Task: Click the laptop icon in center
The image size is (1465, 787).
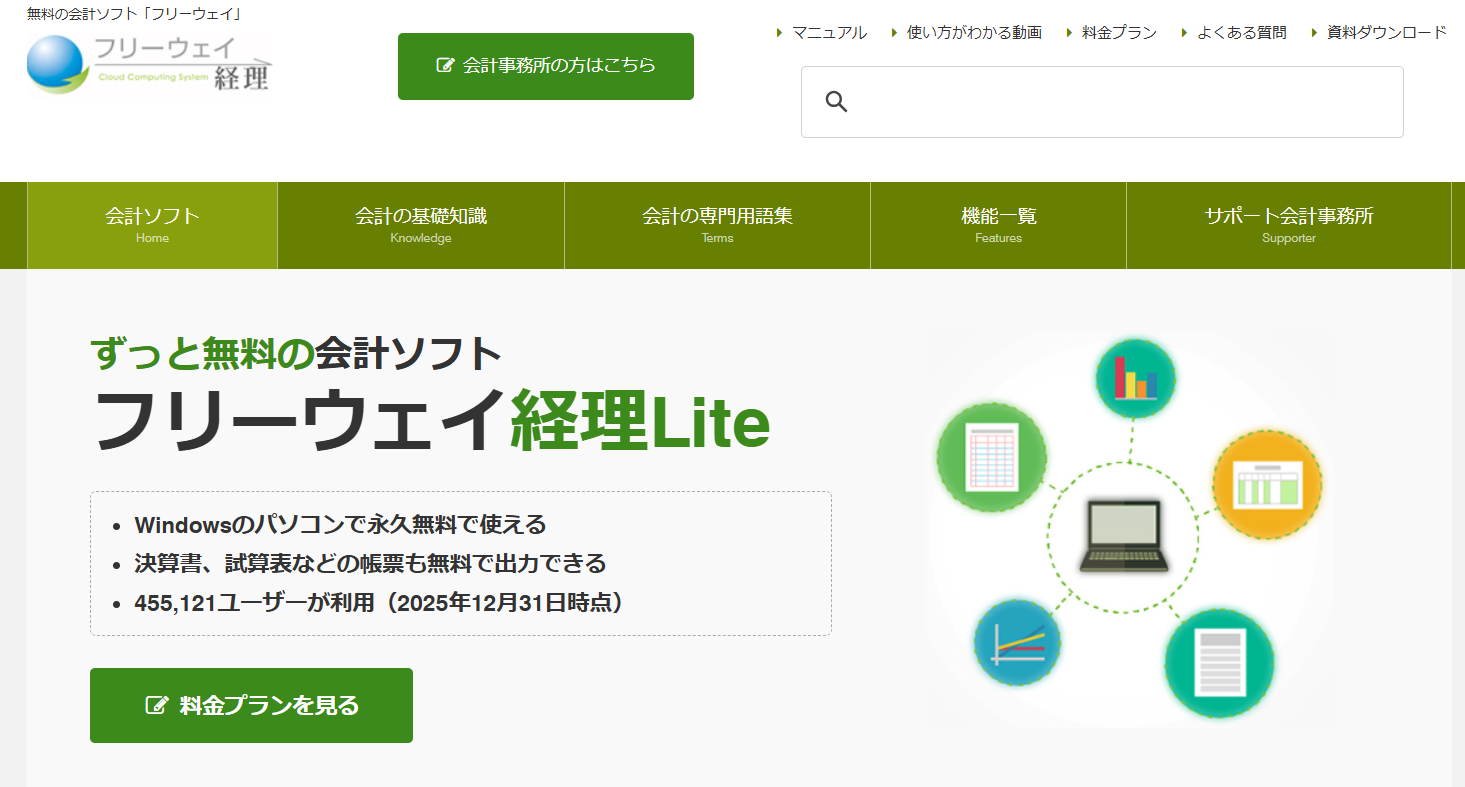Action: [x=1123, y=537]
